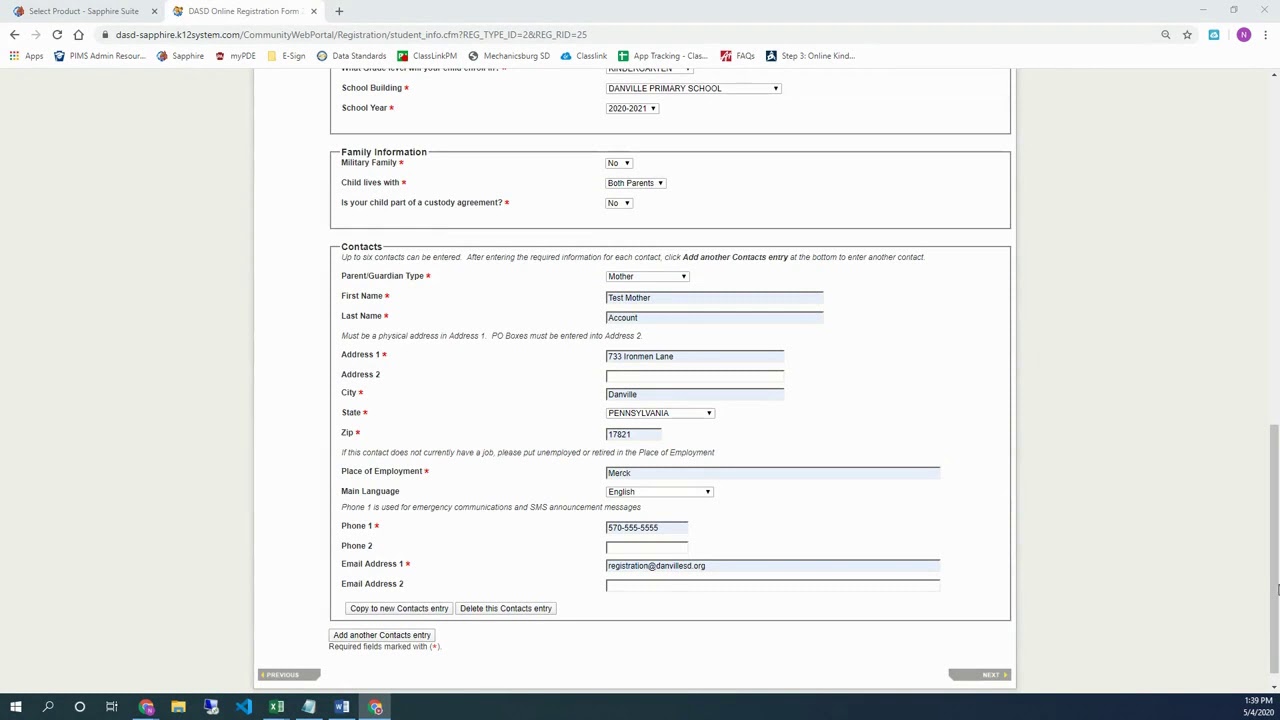Open the Parent/Guardian Type dropdown
Screen dimensions: 1280x720
point(647,276)
